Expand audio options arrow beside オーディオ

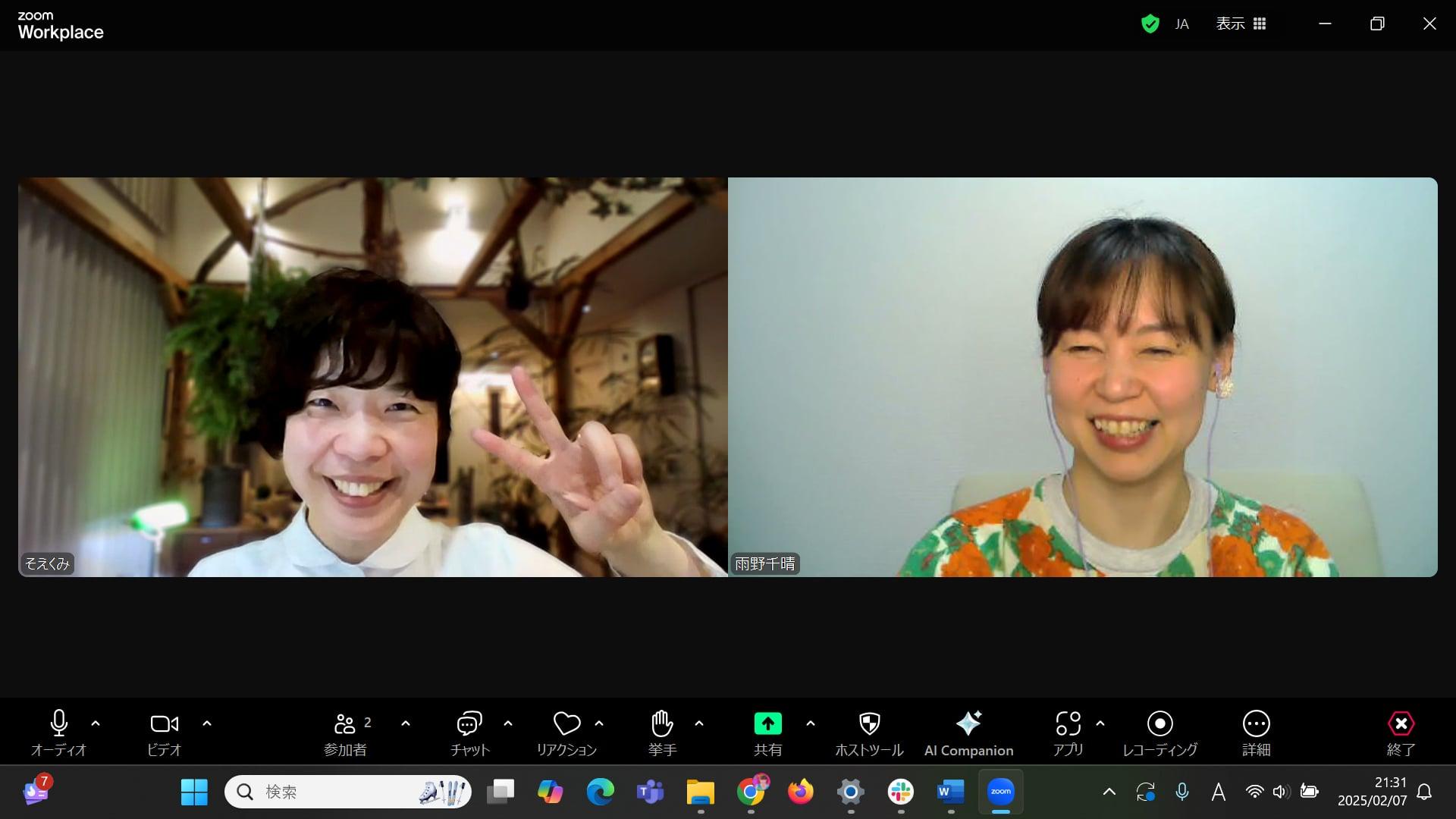[x=96, y=723]
